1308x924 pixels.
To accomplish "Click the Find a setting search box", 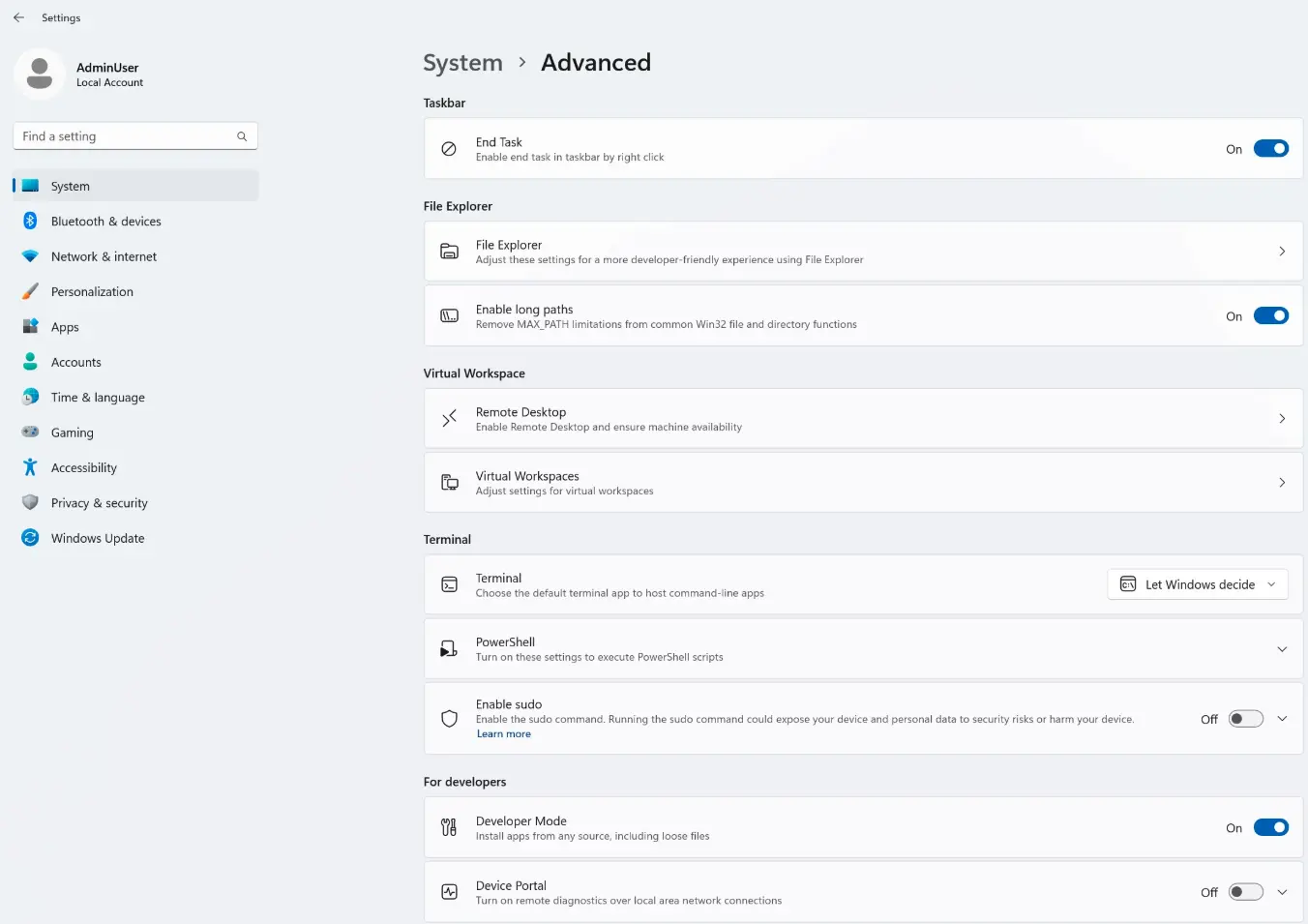I will pyautogui.click(x=126, y=136).
